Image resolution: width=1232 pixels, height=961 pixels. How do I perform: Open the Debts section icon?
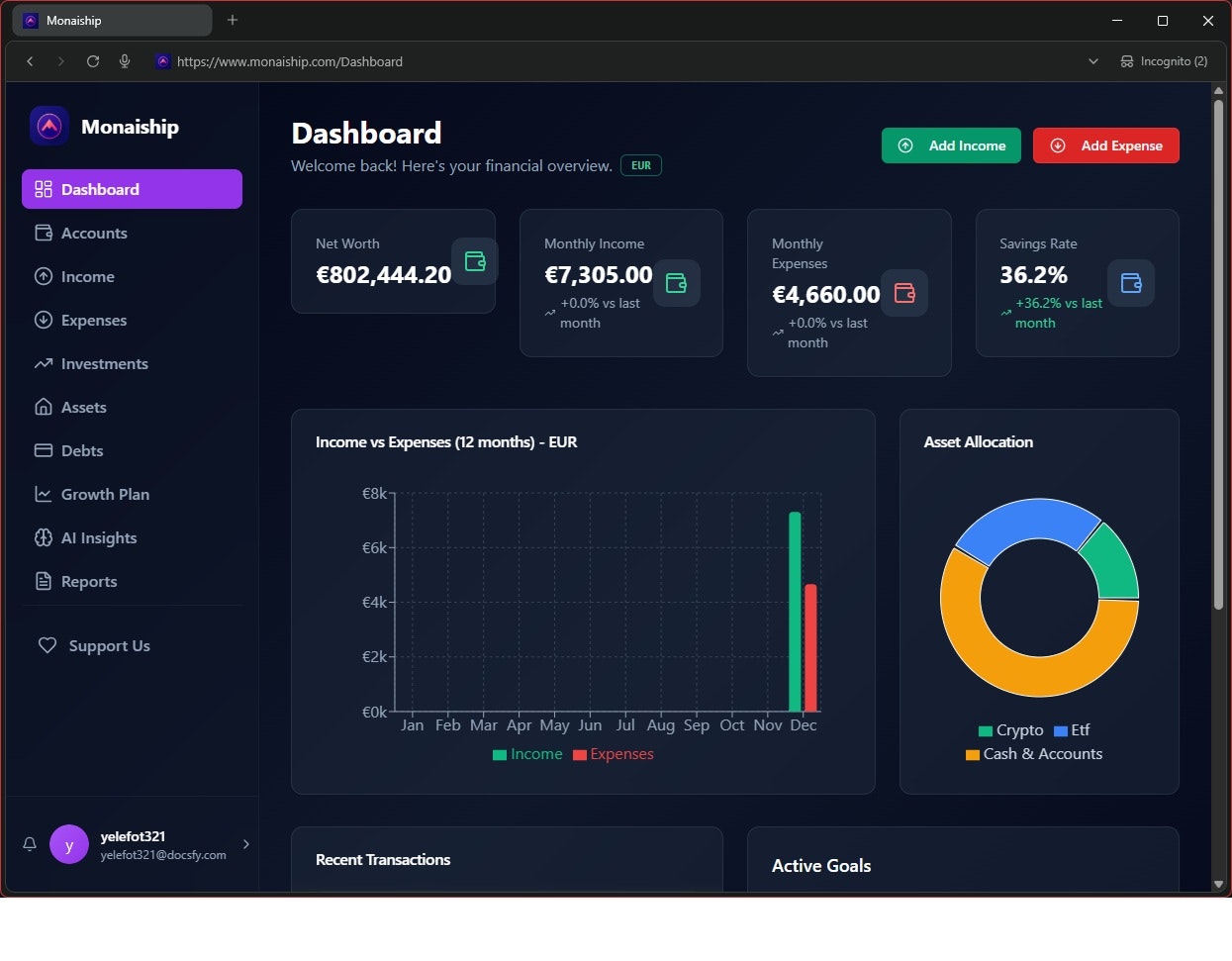(x=44, y=450)
